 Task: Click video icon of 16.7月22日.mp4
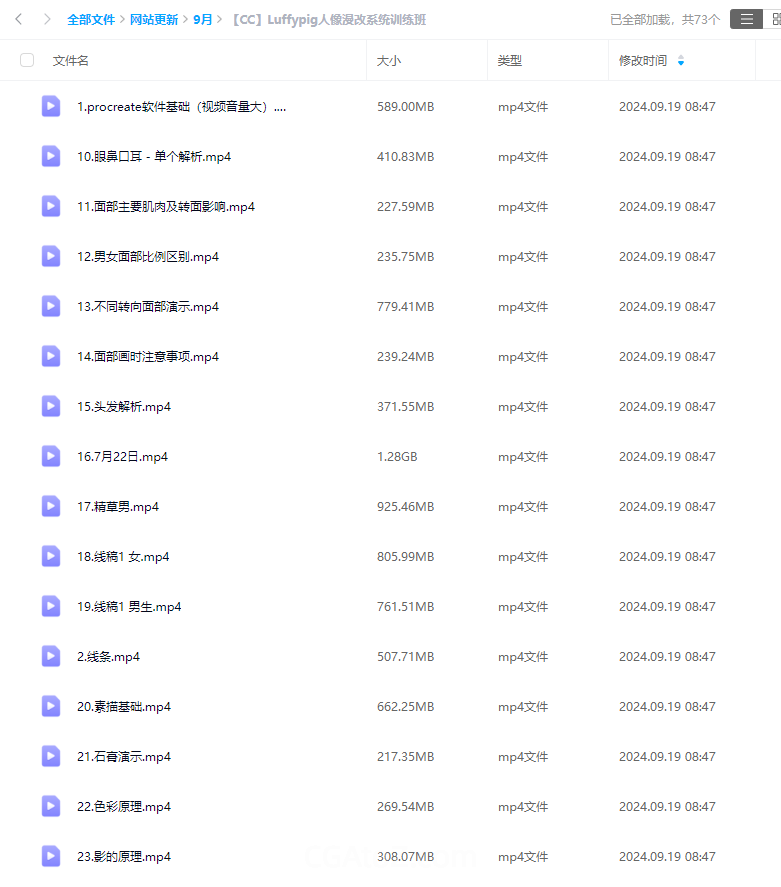point(51,457)
